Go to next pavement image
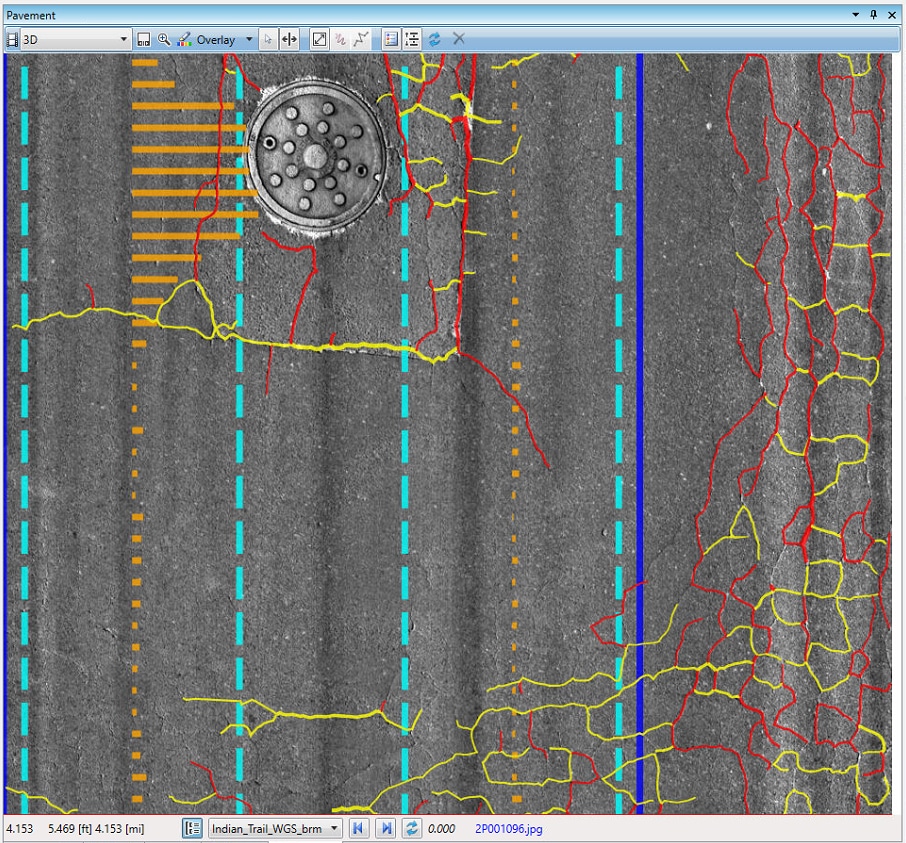Image resolution: width=906 pixels, height=843 pixels. pyautogui.click(x=385, y=829)
